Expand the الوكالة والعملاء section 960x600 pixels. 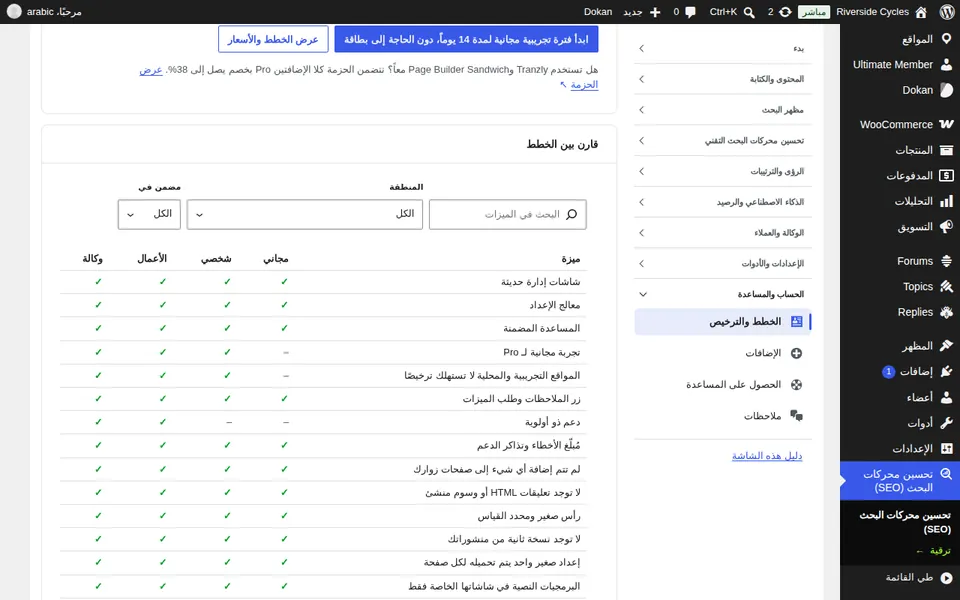pyautogui.click(x=723, y=233)
